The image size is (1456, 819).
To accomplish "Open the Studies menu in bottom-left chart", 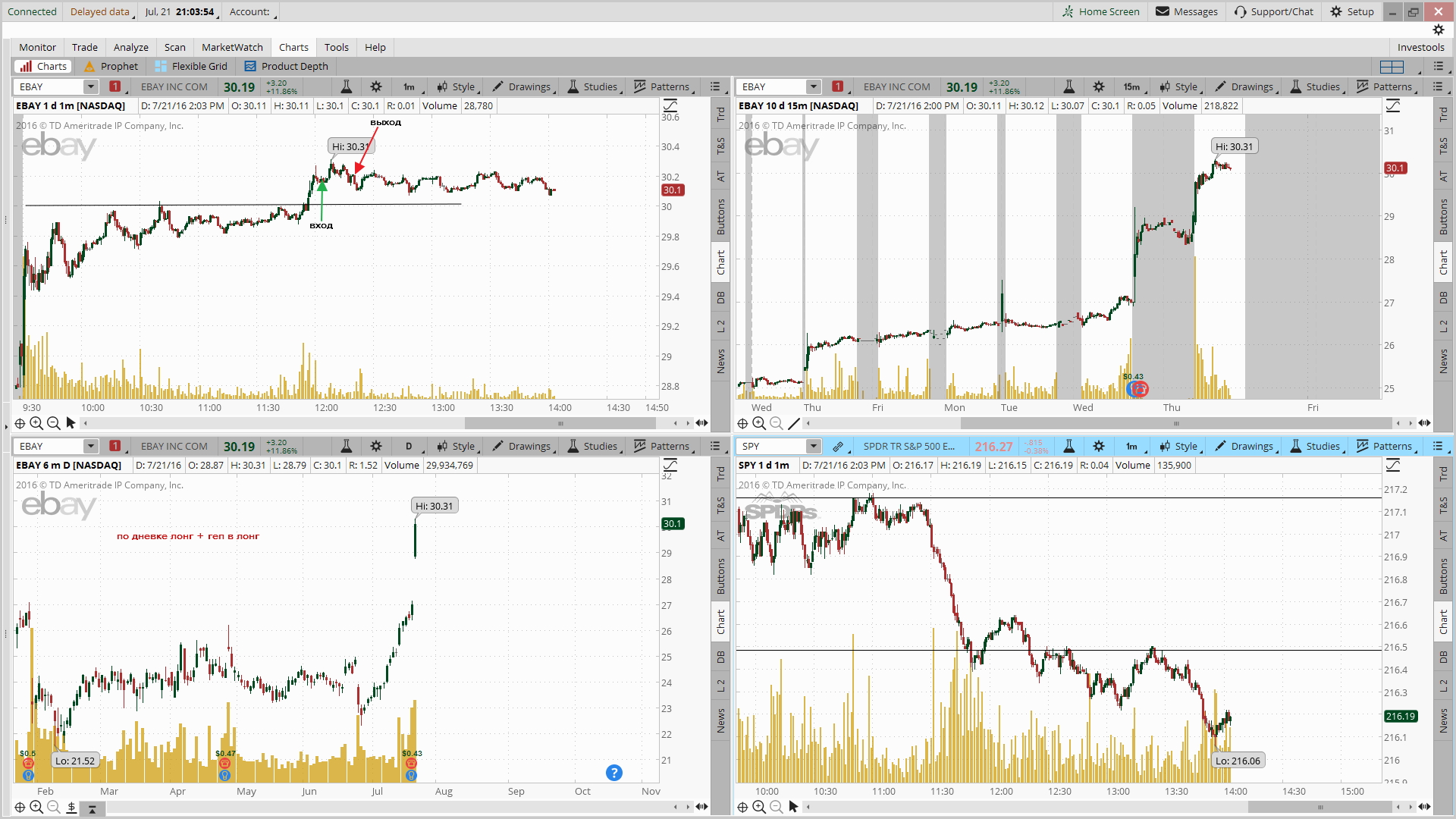I will tap(594, 446).
